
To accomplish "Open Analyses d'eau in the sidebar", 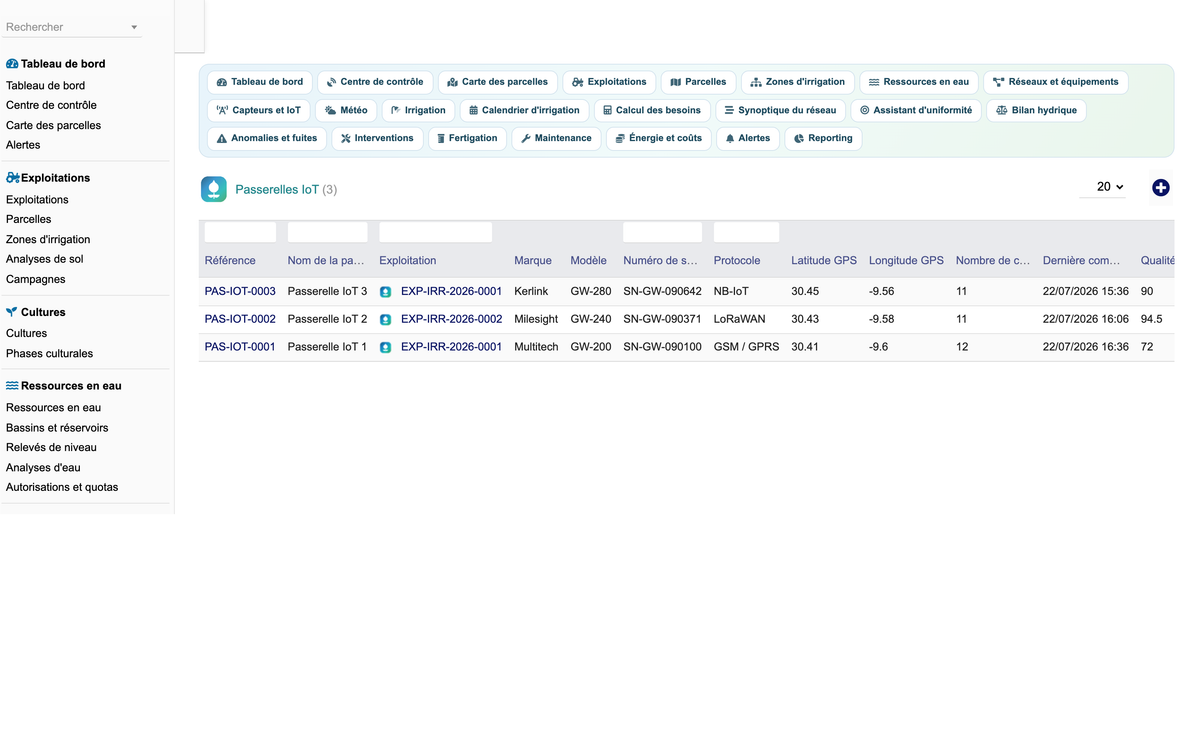I will (x=43, y=467).
